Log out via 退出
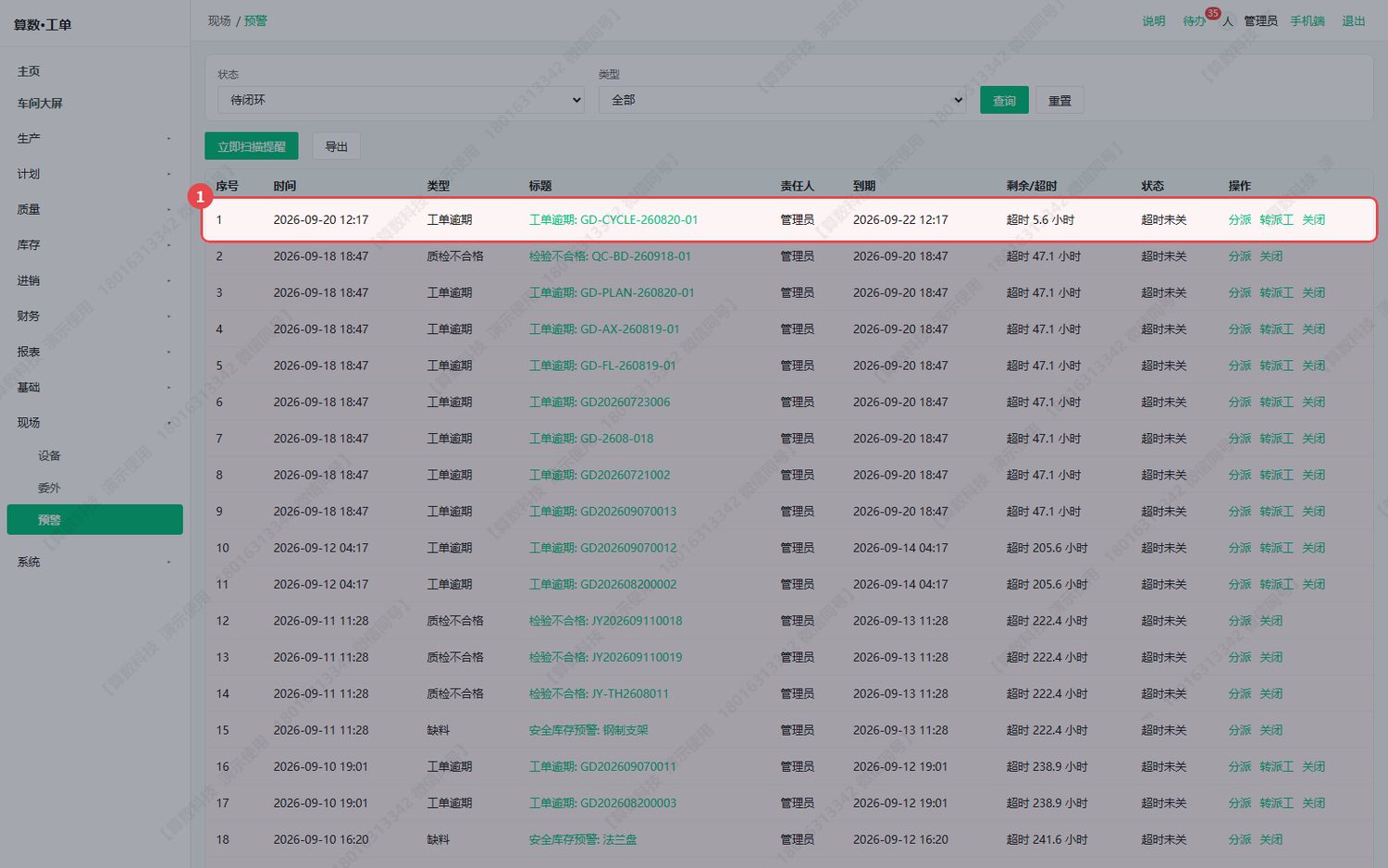Viewport: 1388px width, 868px height. click(x=1354, y=21)
